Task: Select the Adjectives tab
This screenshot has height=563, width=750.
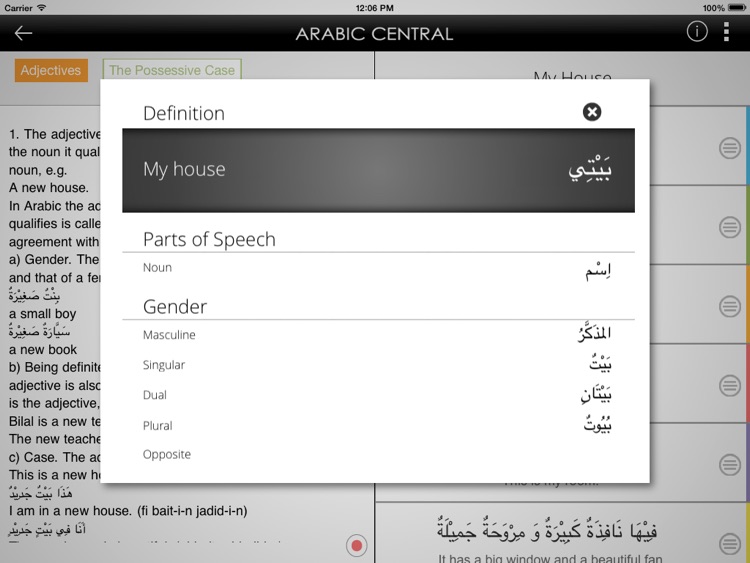Action: [51, 70]
